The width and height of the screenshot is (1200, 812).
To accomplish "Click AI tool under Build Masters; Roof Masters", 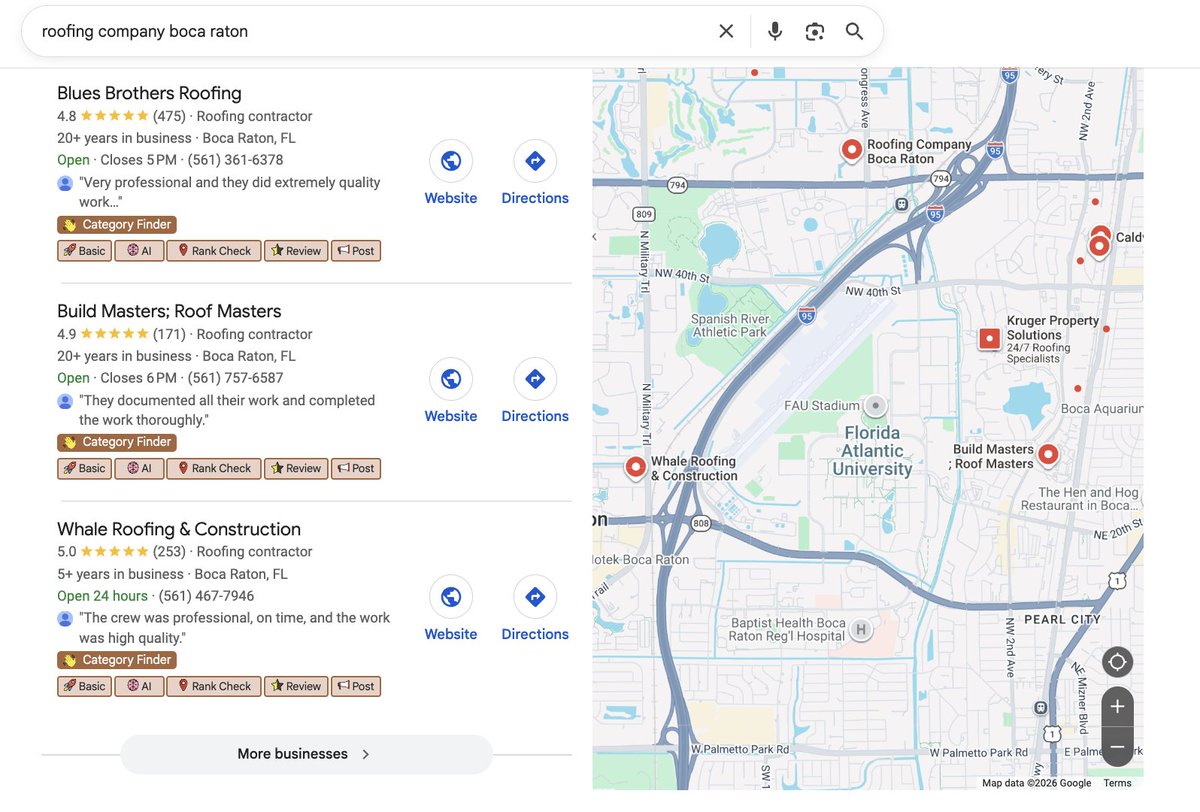I will click(x=139, y=468).
